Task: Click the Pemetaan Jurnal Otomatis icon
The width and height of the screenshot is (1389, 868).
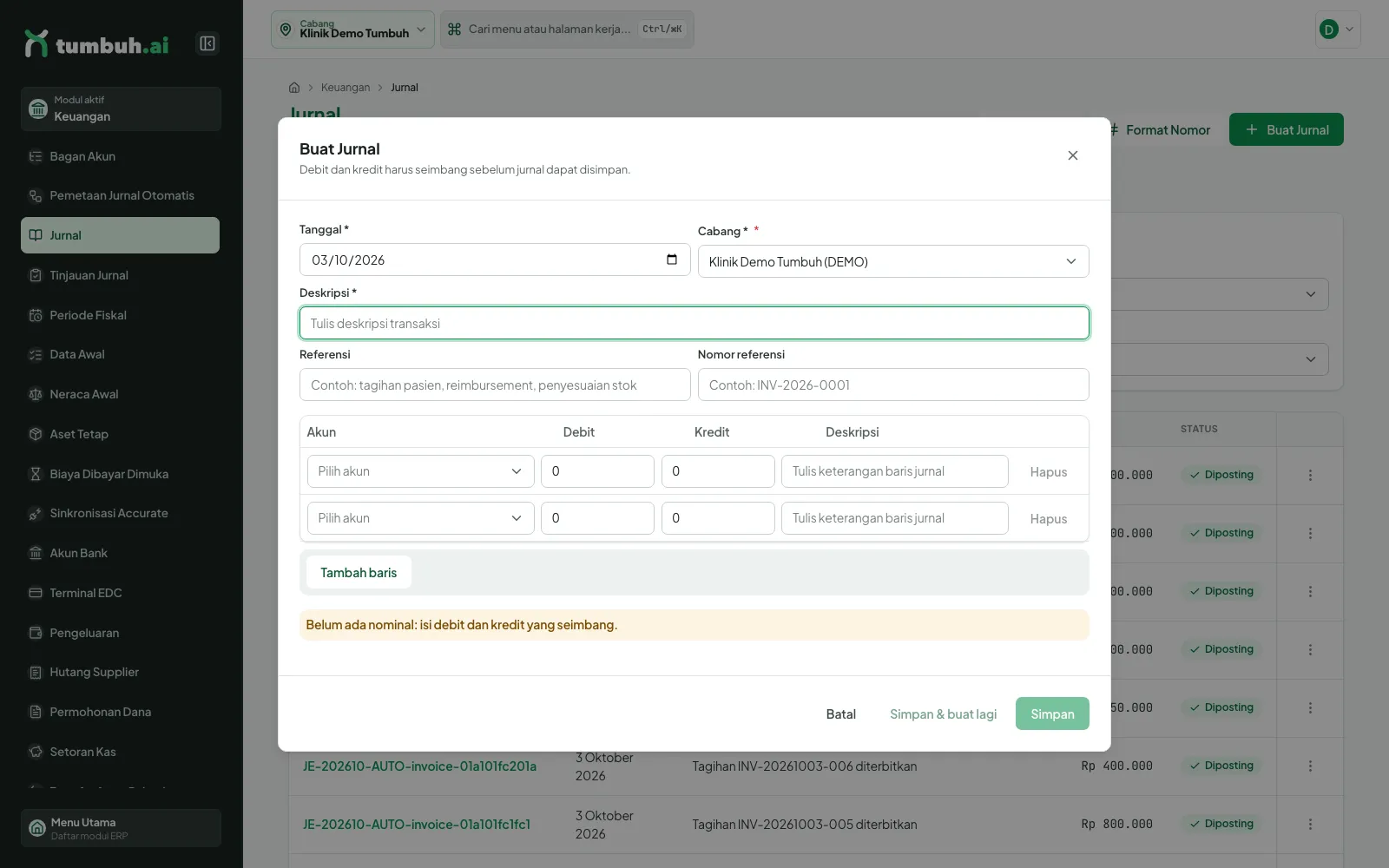Action: coord(36,196)
